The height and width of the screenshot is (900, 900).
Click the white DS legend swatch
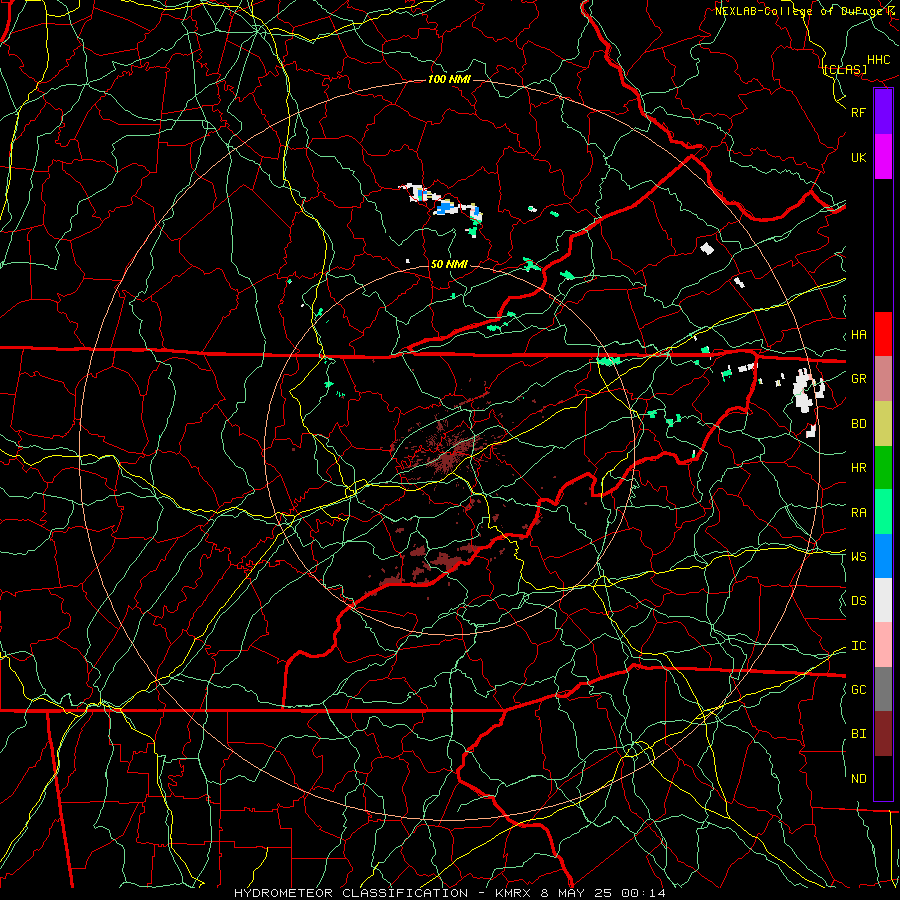click(883, 600)
